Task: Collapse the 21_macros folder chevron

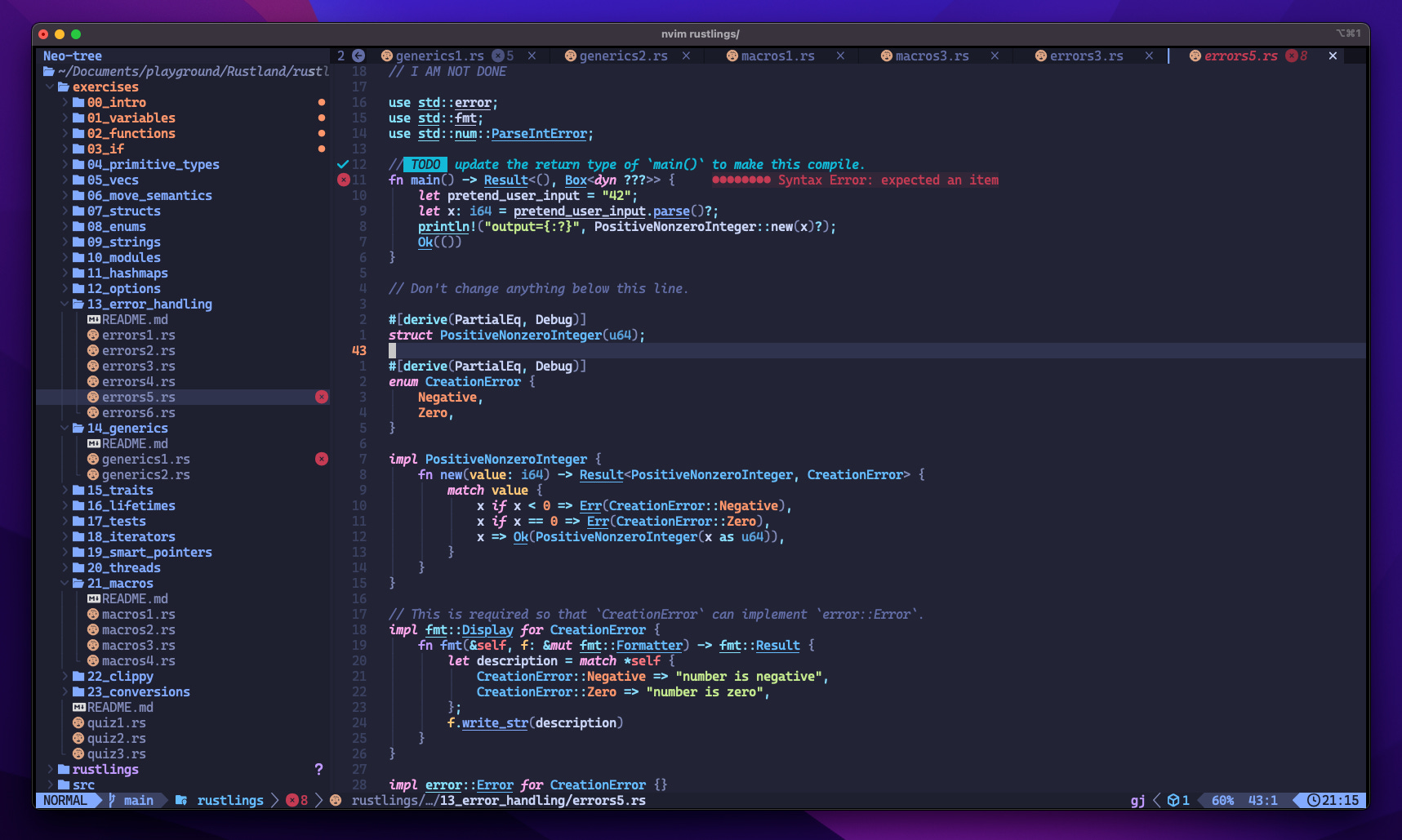Action: 65,583
